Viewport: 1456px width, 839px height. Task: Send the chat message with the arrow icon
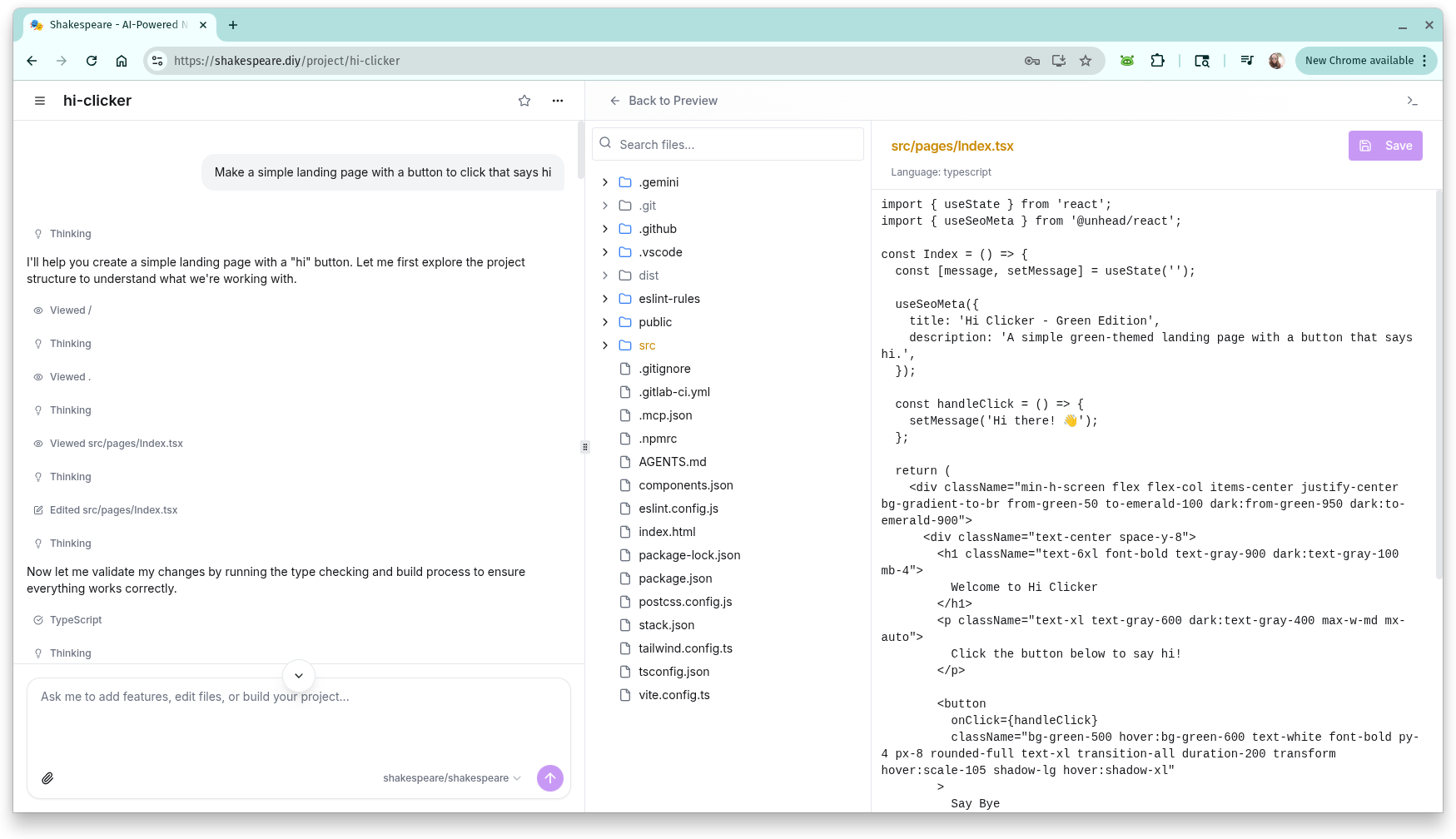tap(549, 777)
